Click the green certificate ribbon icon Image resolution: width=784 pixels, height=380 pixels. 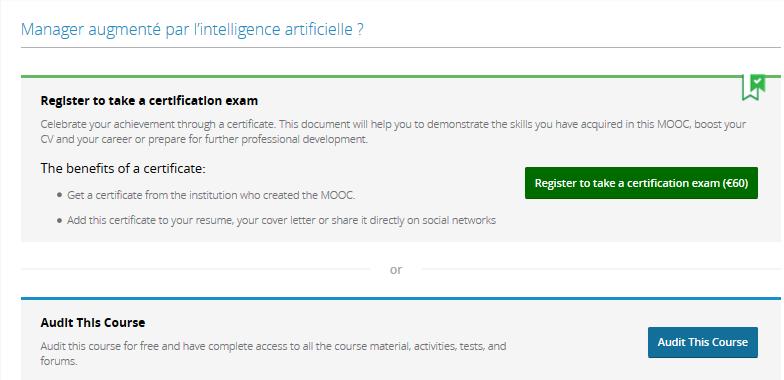point(754,87)
